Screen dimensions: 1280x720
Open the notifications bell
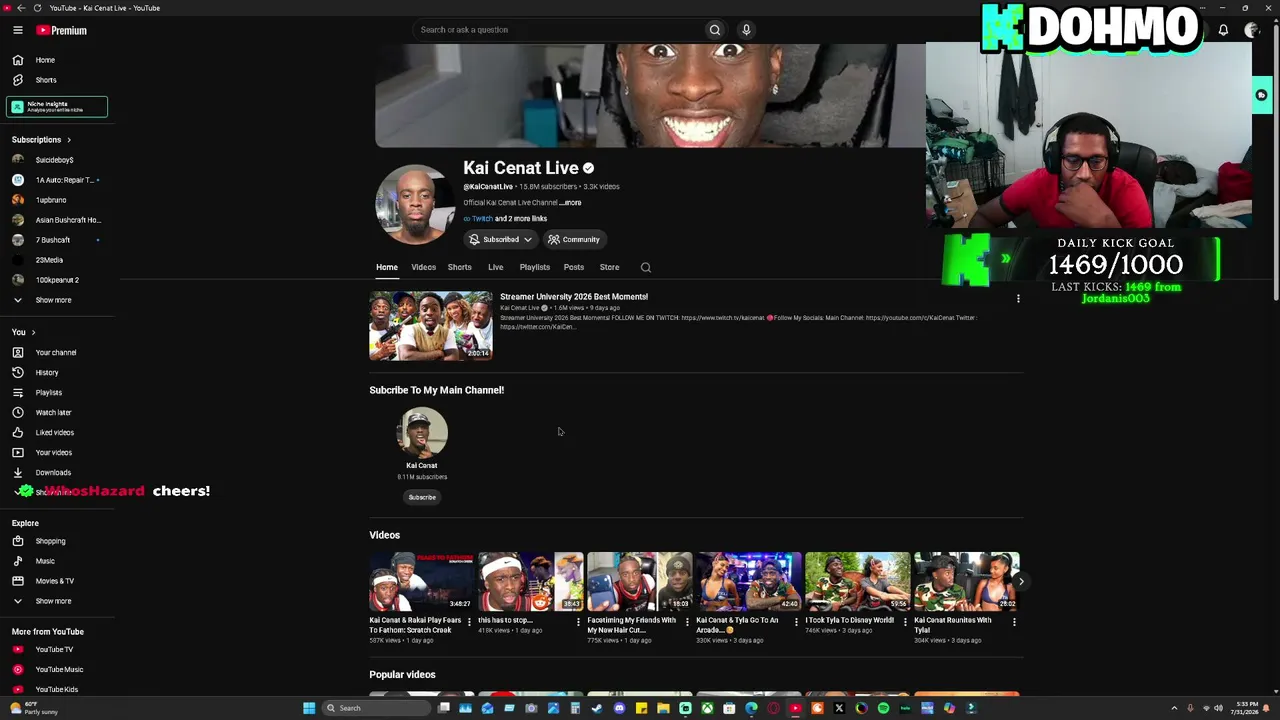[1223, 30]
